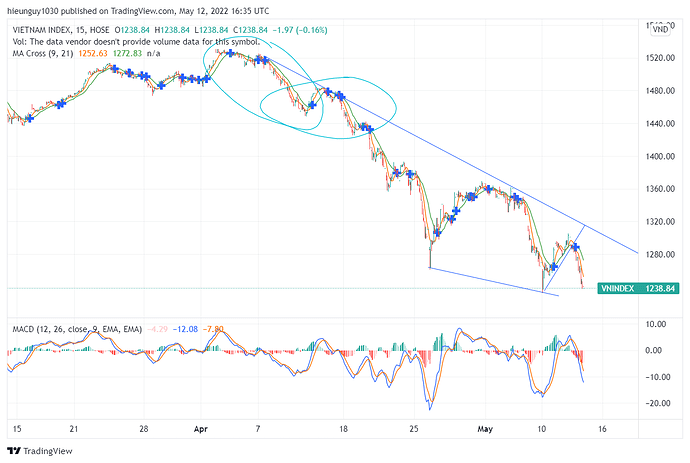Image resolution: width=690 pixels, height=463 pixels.
Task: Click the MACD signal value −7.80
Action: coord(213,329)
